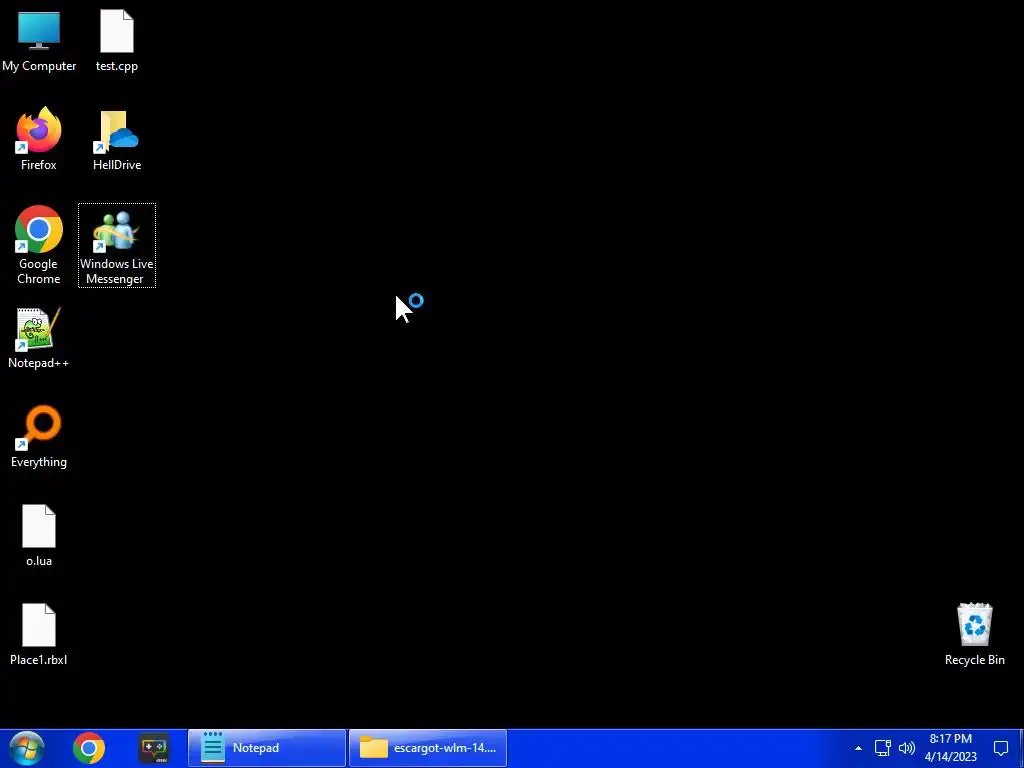Open the volume tray icon

point(906,748)
